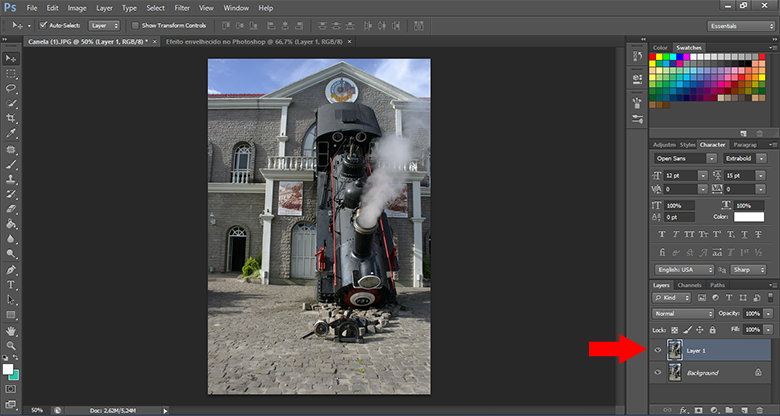This screenshot has width=780, height=416.
Task: Hide Layer 1 using its eye icon
Action: pos(657,351)
